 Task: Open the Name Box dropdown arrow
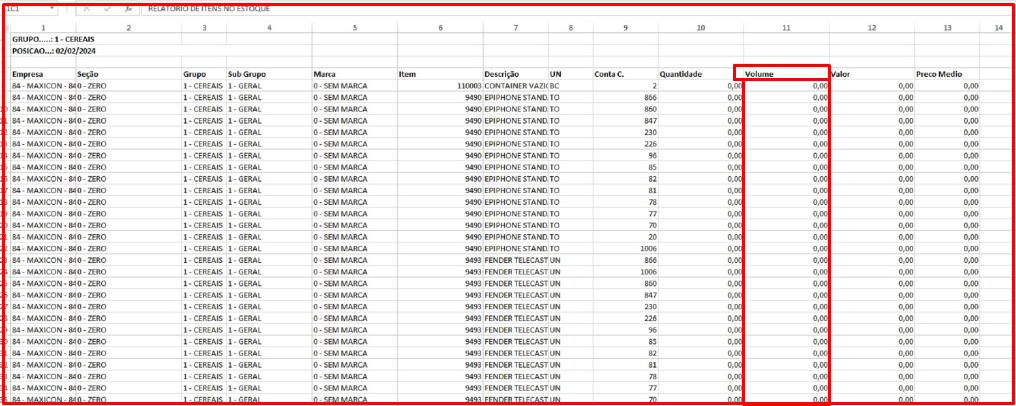point(52,9)
